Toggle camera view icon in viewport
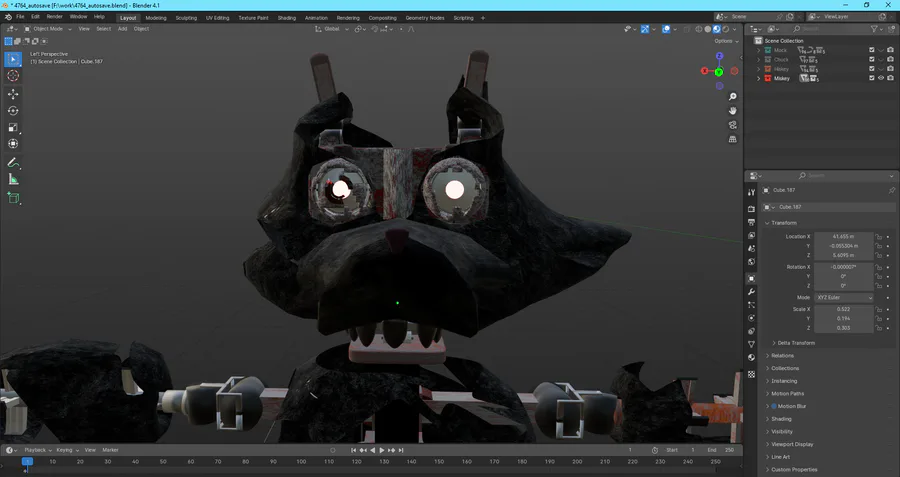 pyautogui.click(x=732, y=125)
